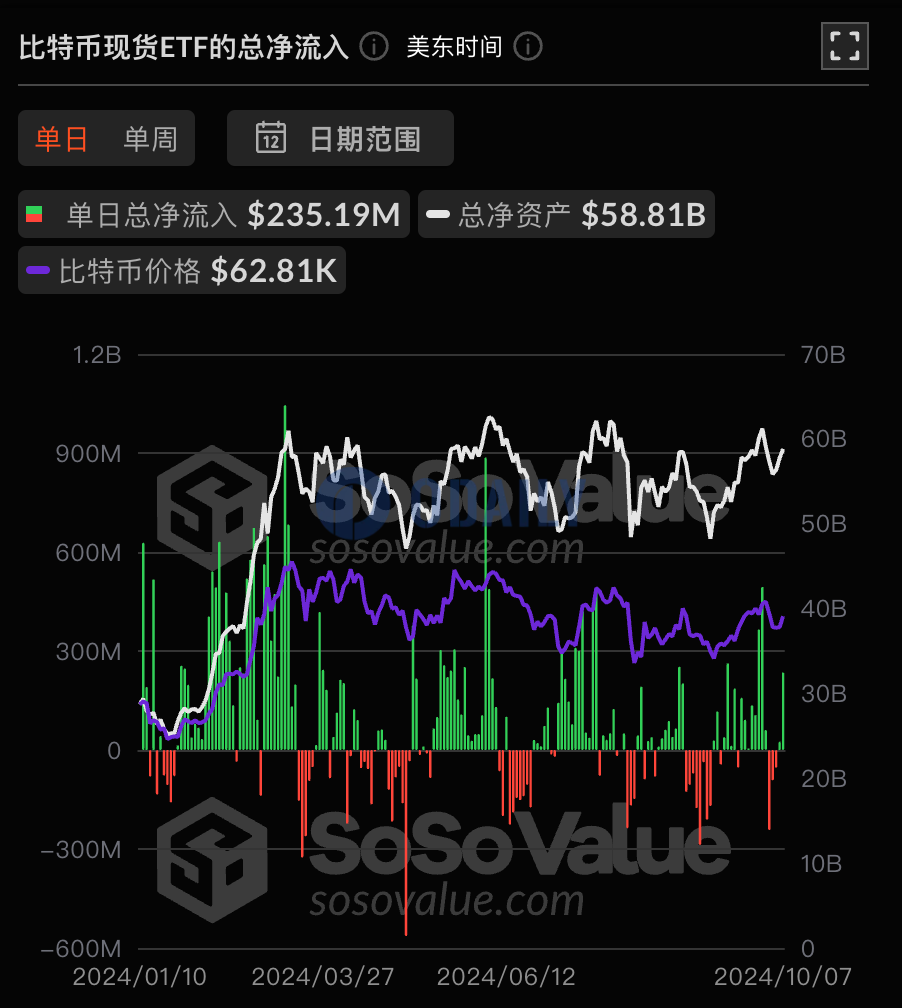Click the $58.81B total assets value
This screenshot has height=1008, width=902.
tap(644, 215)
